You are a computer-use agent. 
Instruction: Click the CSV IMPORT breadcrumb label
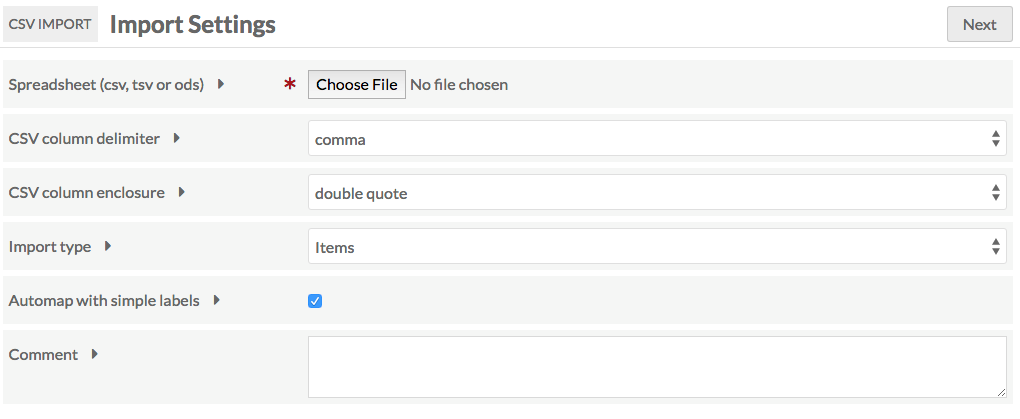(x=50, y=24)
